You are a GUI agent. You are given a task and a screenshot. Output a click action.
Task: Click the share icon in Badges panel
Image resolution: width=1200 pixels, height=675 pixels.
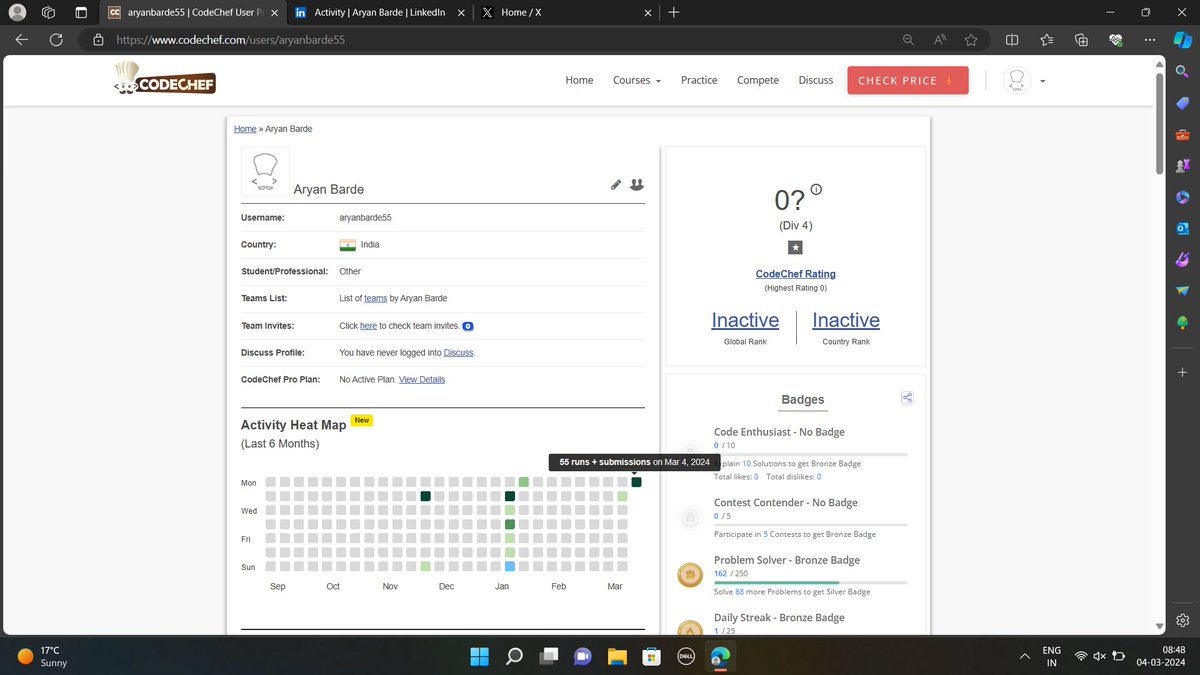click(907, 398)
